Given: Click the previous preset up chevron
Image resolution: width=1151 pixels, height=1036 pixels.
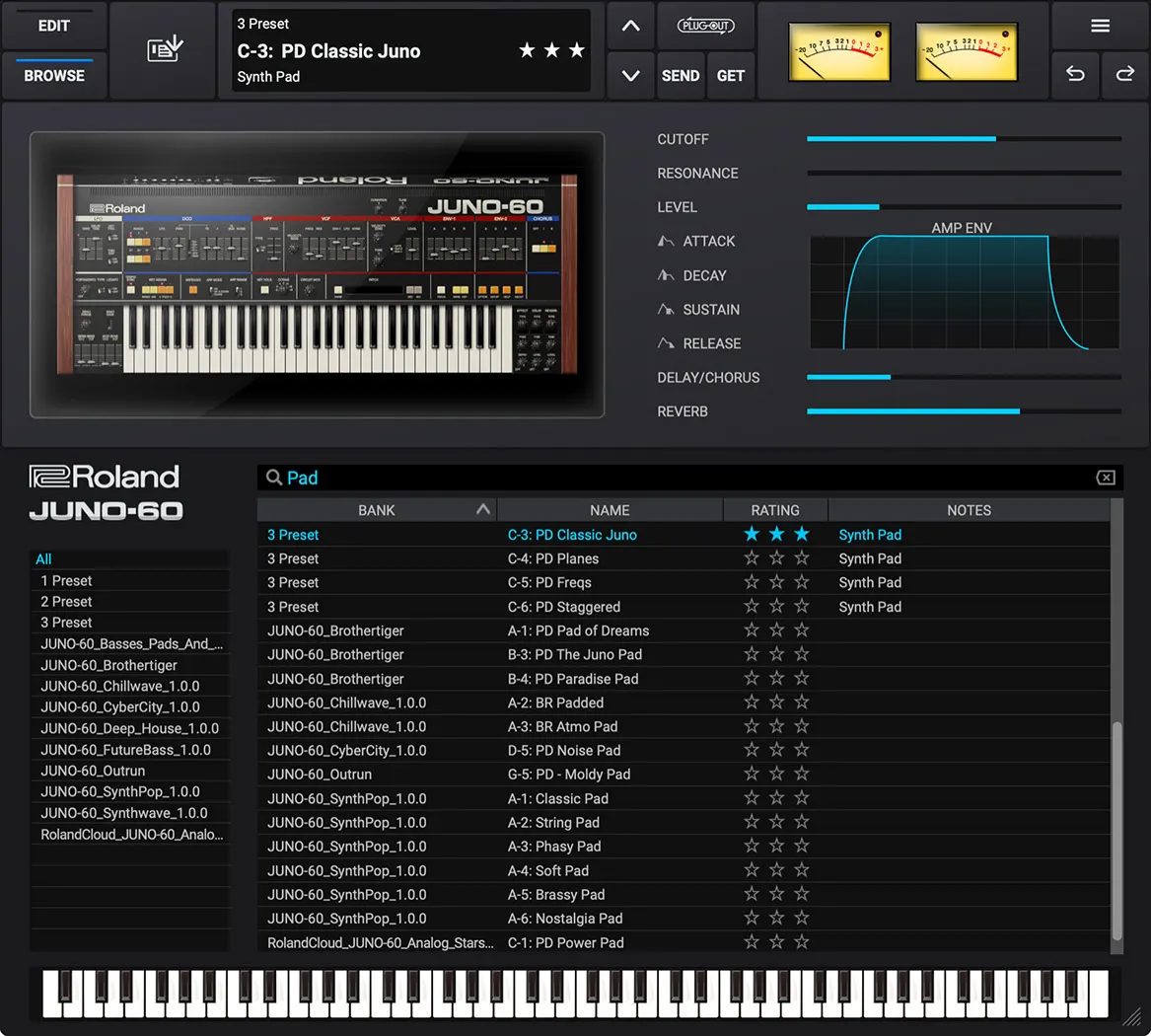Looking at the screenshot, I should click(x=630, y=26).
